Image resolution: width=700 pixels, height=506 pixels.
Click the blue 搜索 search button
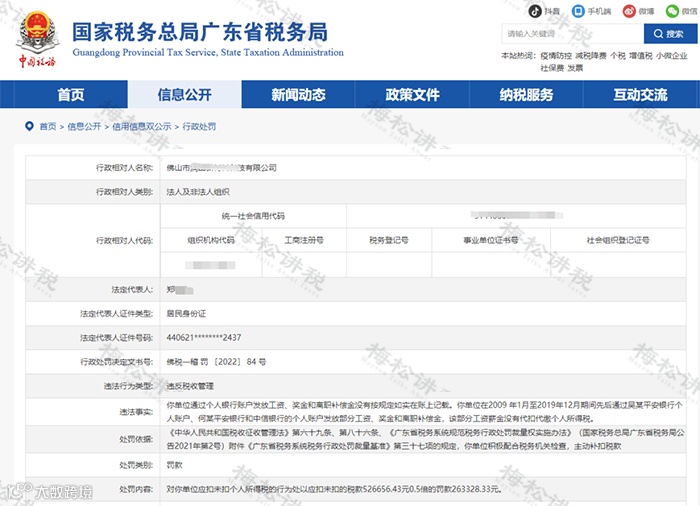pyautogui.click(x=670, y=34)
